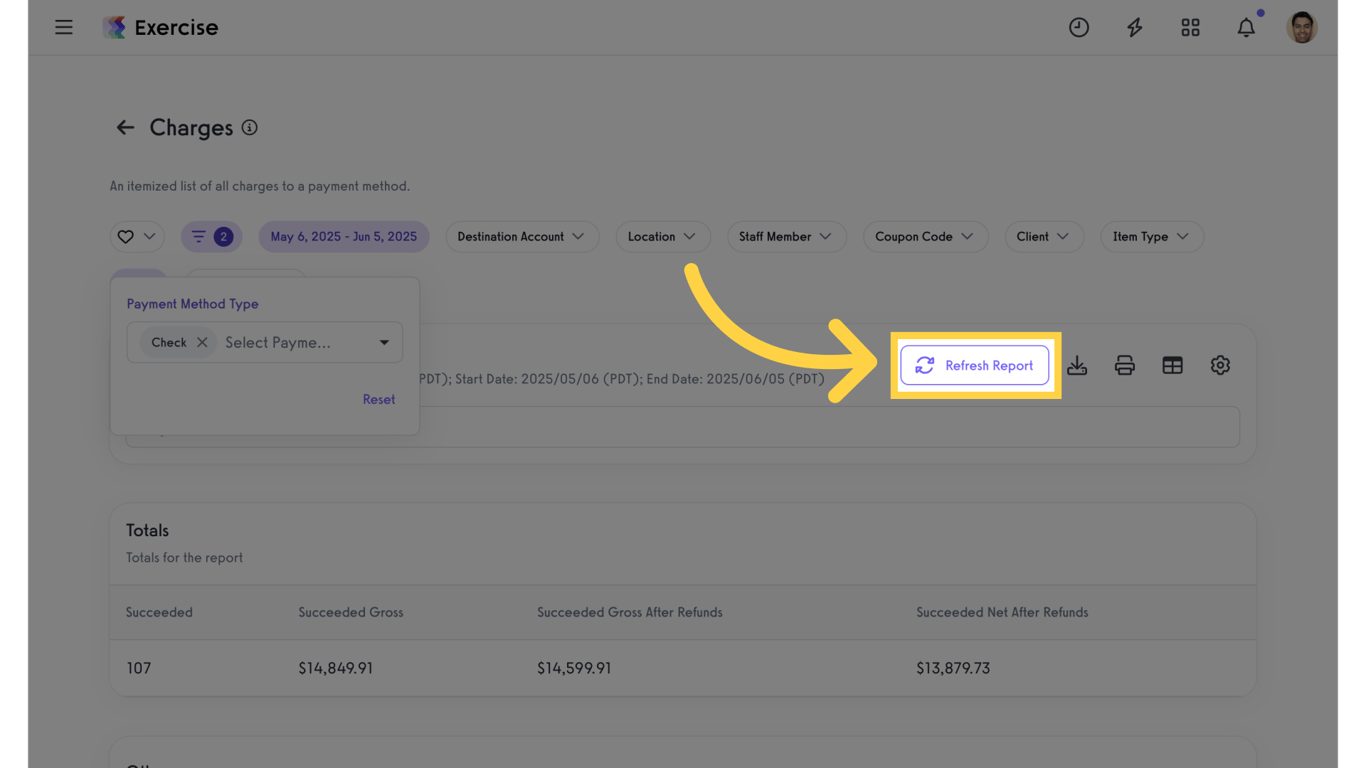Open the table columns layout icon

[x=1172, y=366]
